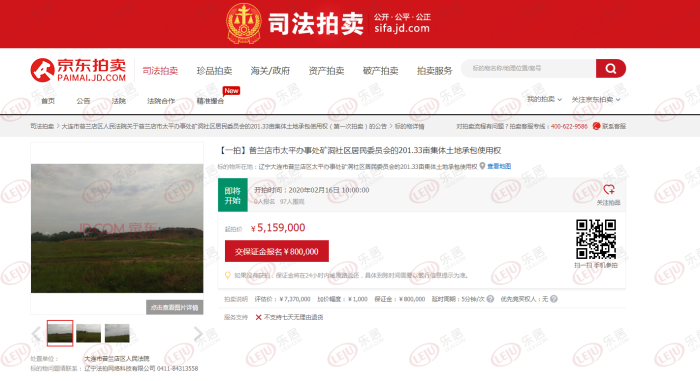Open 法院合作 in sub navigation
The image size is (700, 381).
161,101
